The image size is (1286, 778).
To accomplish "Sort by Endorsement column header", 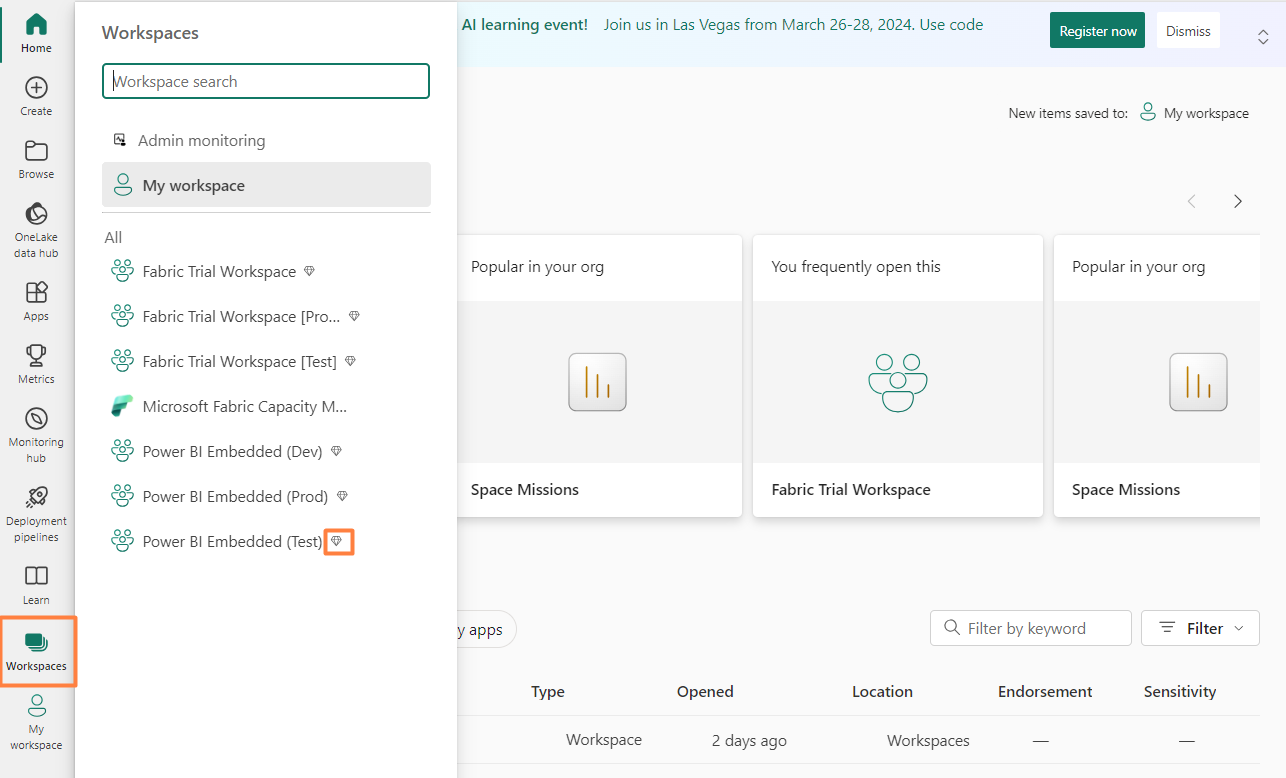I will point(1045,691).
